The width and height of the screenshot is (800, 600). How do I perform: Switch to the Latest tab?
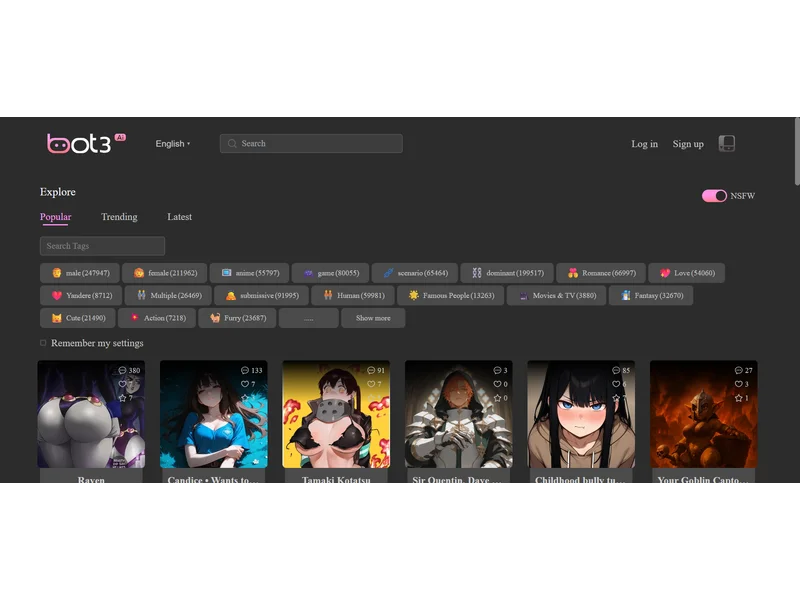click(x=179, y=216)
